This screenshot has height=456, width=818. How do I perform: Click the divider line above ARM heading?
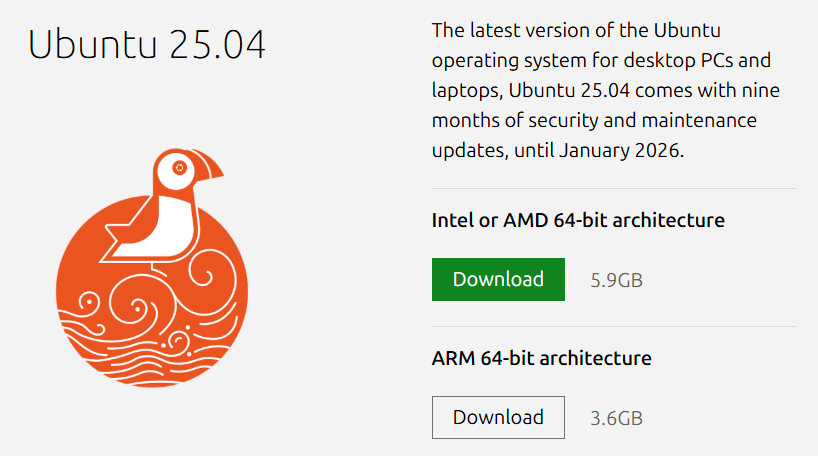tap(614, 327)
